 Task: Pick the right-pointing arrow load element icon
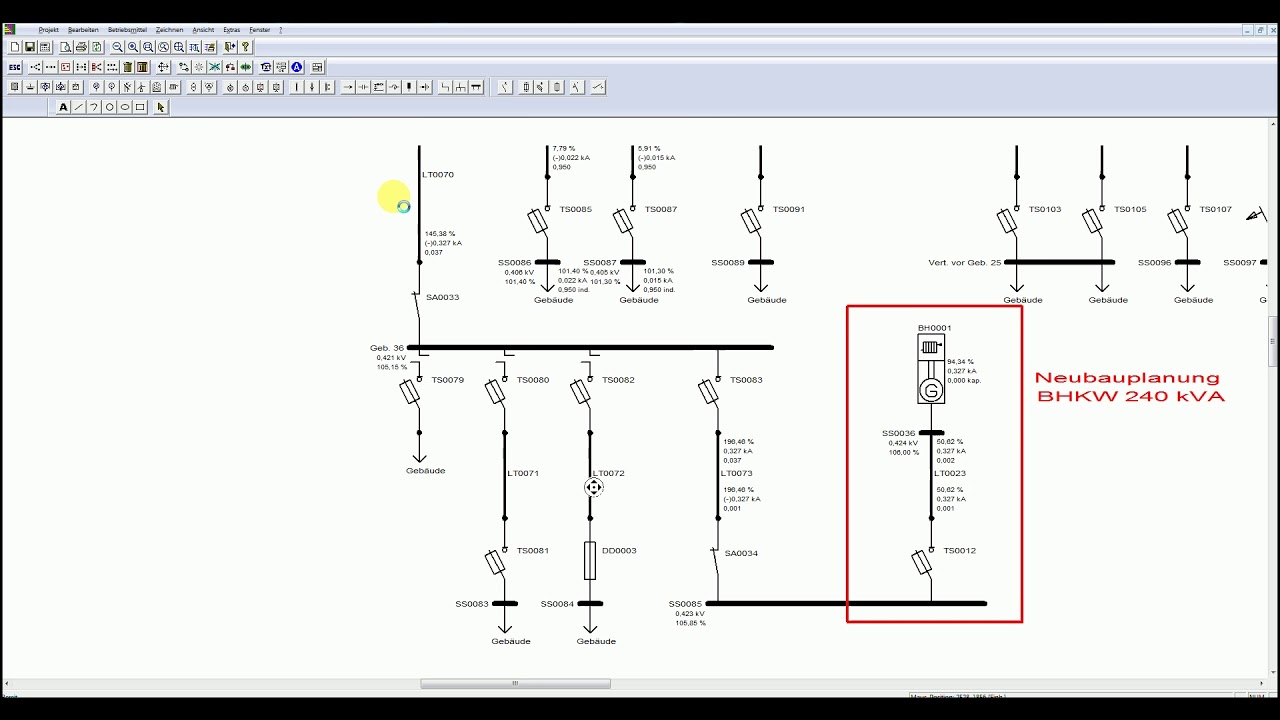click(348, 87)
